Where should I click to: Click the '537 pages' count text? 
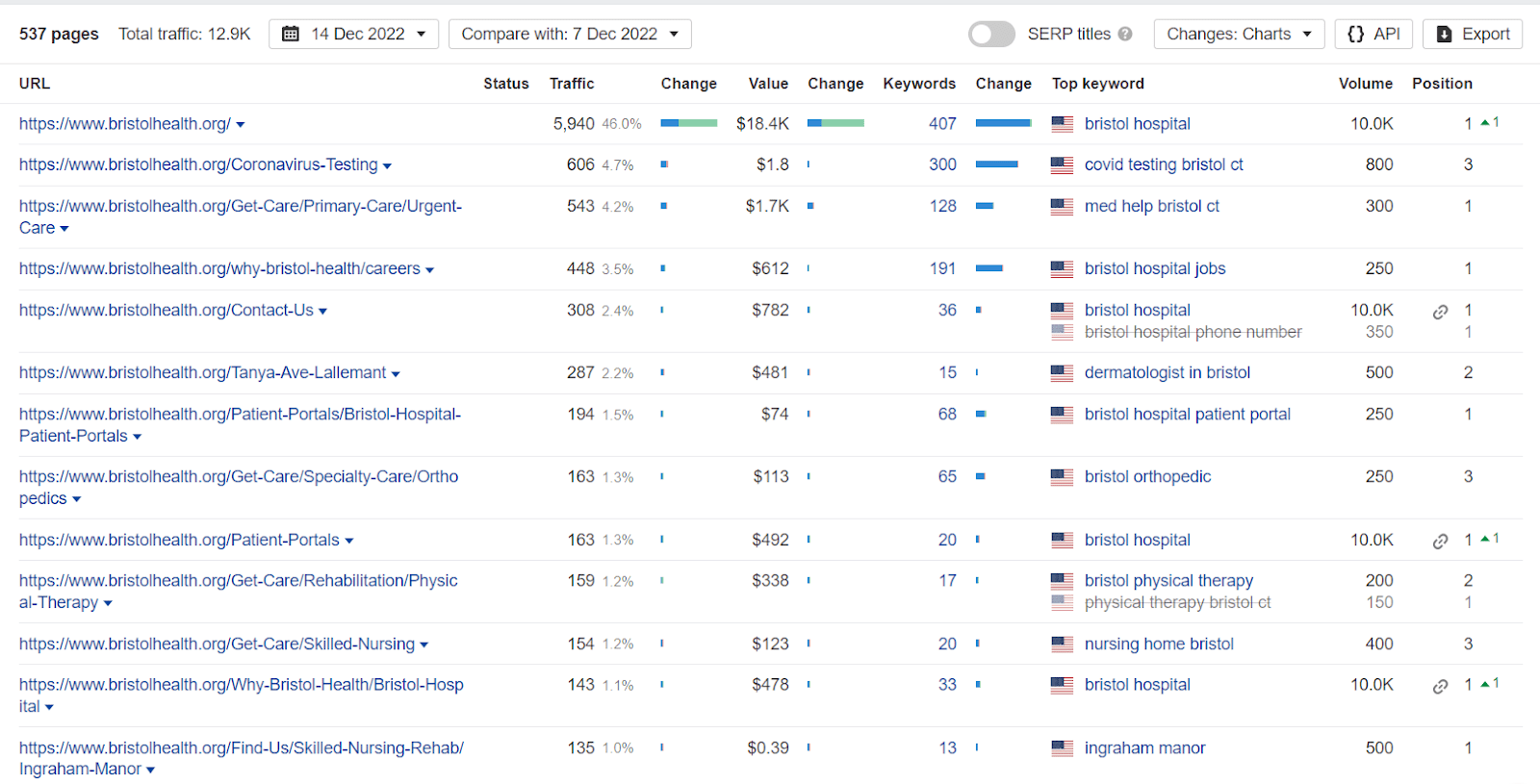(59, 35)
